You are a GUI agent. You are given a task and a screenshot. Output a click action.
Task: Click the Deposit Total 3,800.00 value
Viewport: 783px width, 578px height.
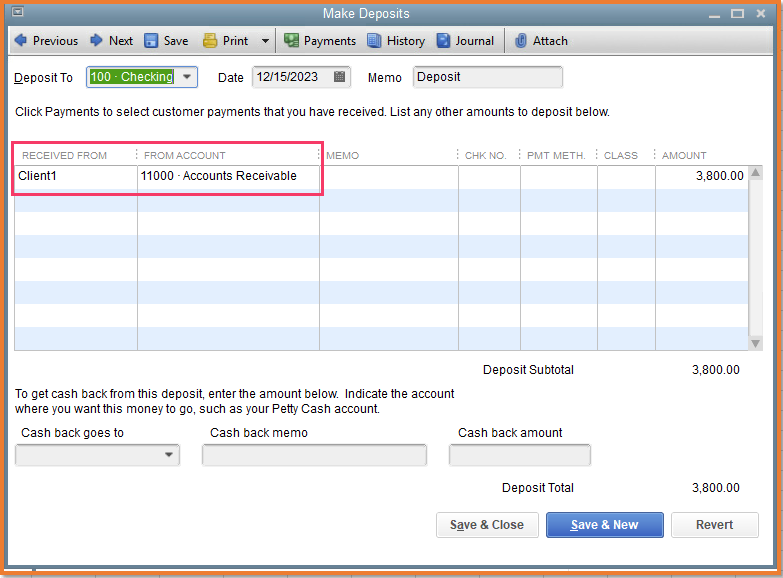tap(716, 488)
